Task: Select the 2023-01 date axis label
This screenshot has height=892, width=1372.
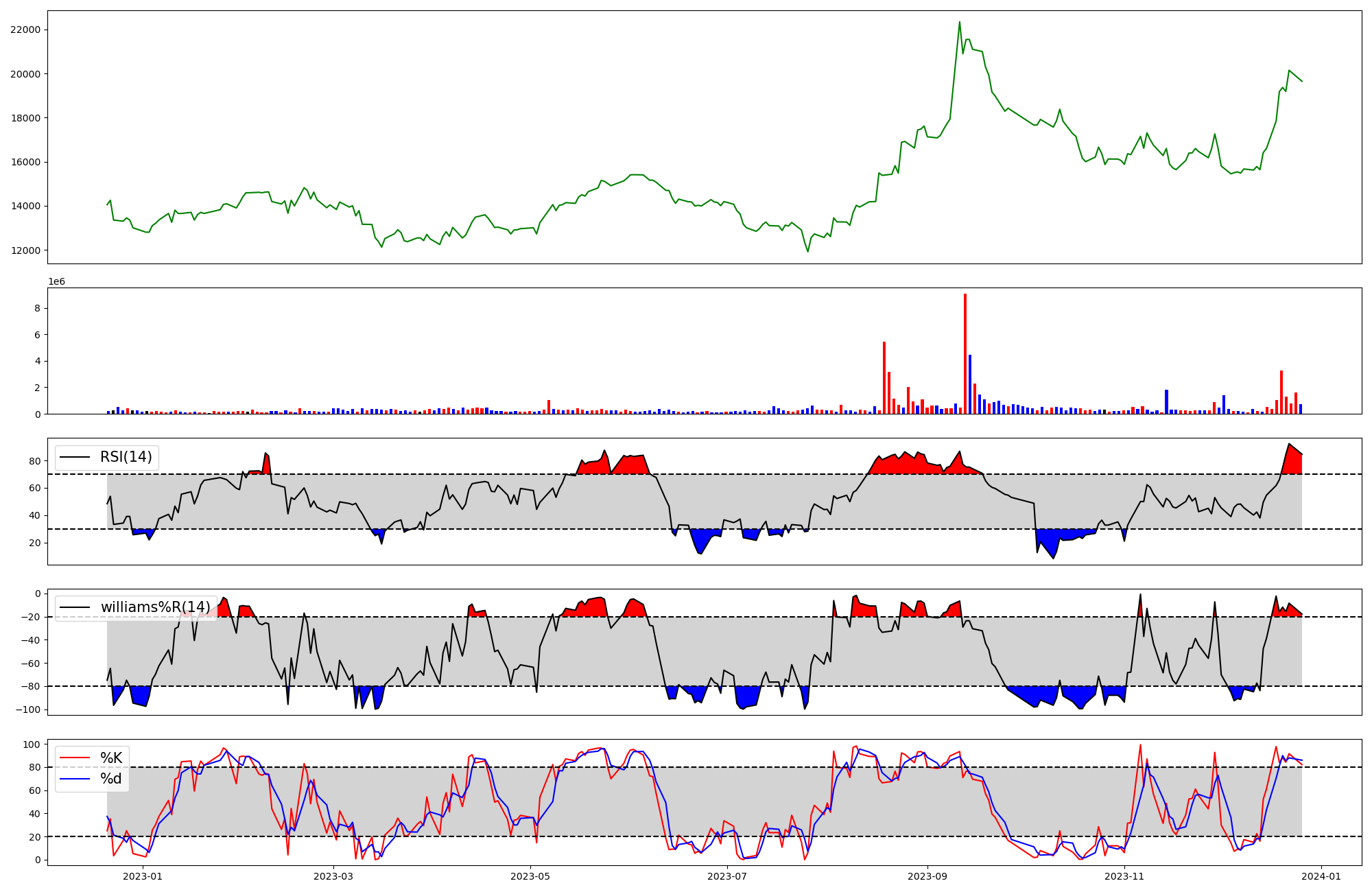Action: coord(143,876)
